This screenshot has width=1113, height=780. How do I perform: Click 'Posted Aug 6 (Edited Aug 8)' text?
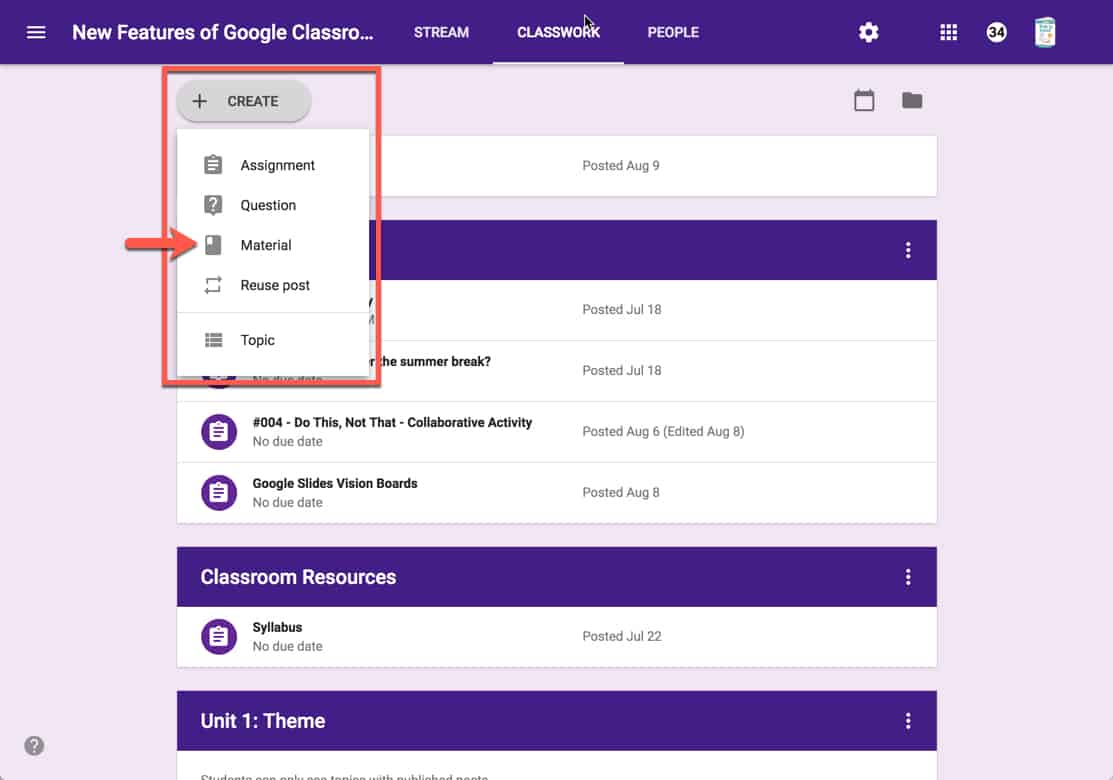[x=663, y=432]
